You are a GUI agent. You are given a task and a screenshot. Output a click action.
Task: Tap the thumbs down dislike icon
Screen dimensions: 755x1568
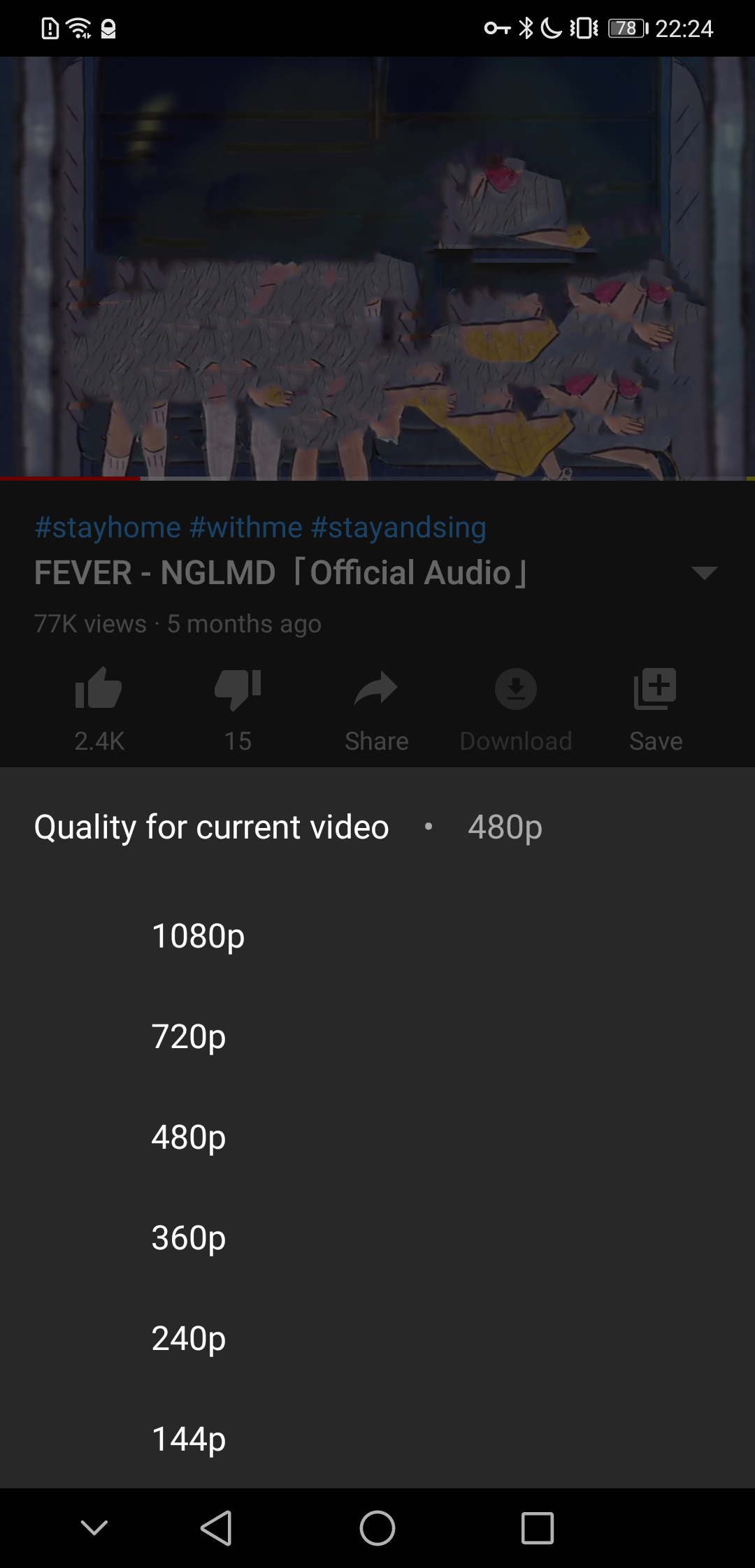point(238,689)
